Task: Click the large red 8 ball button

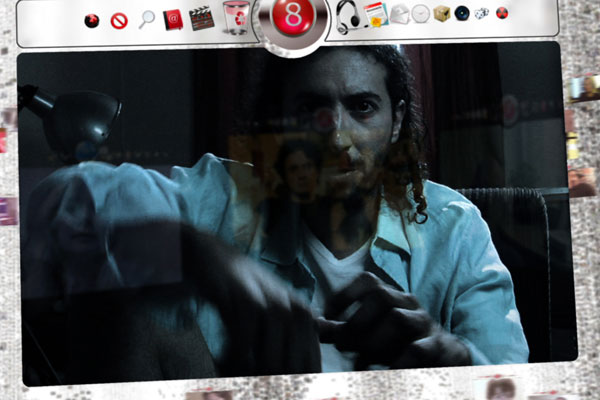Action: (292, 20)
